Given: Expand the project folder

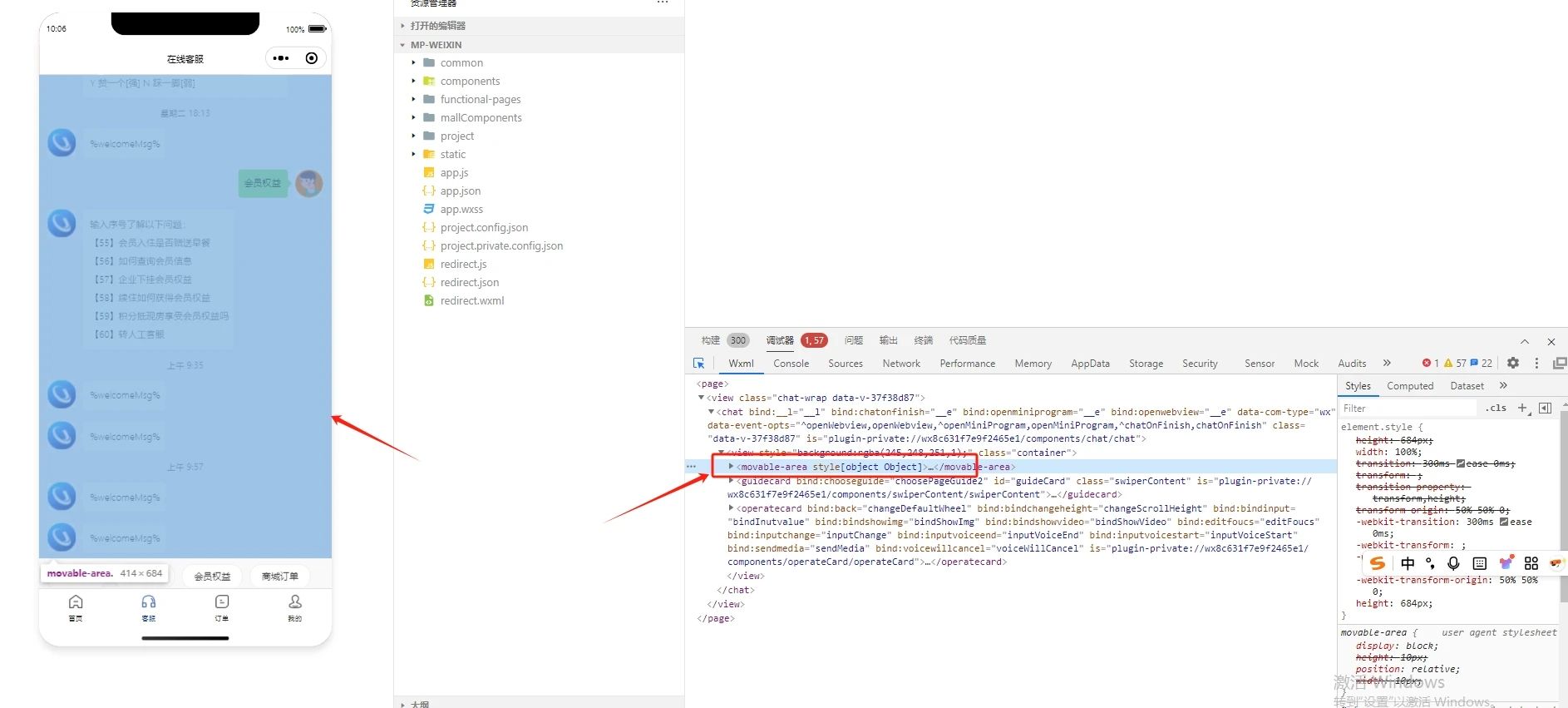Looking at the screenshot, I should [x=413, y=136].
